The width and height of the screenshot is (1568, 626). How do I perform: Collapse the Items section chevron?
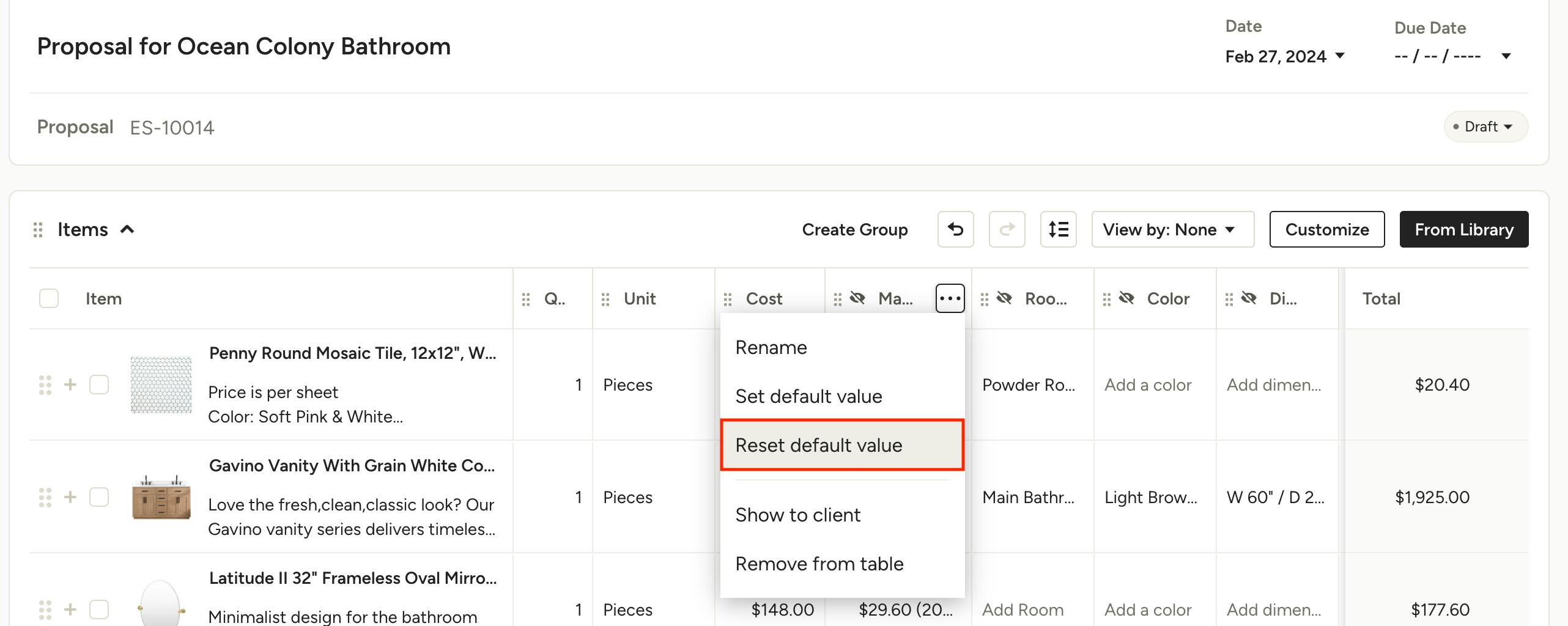point(127,229)
